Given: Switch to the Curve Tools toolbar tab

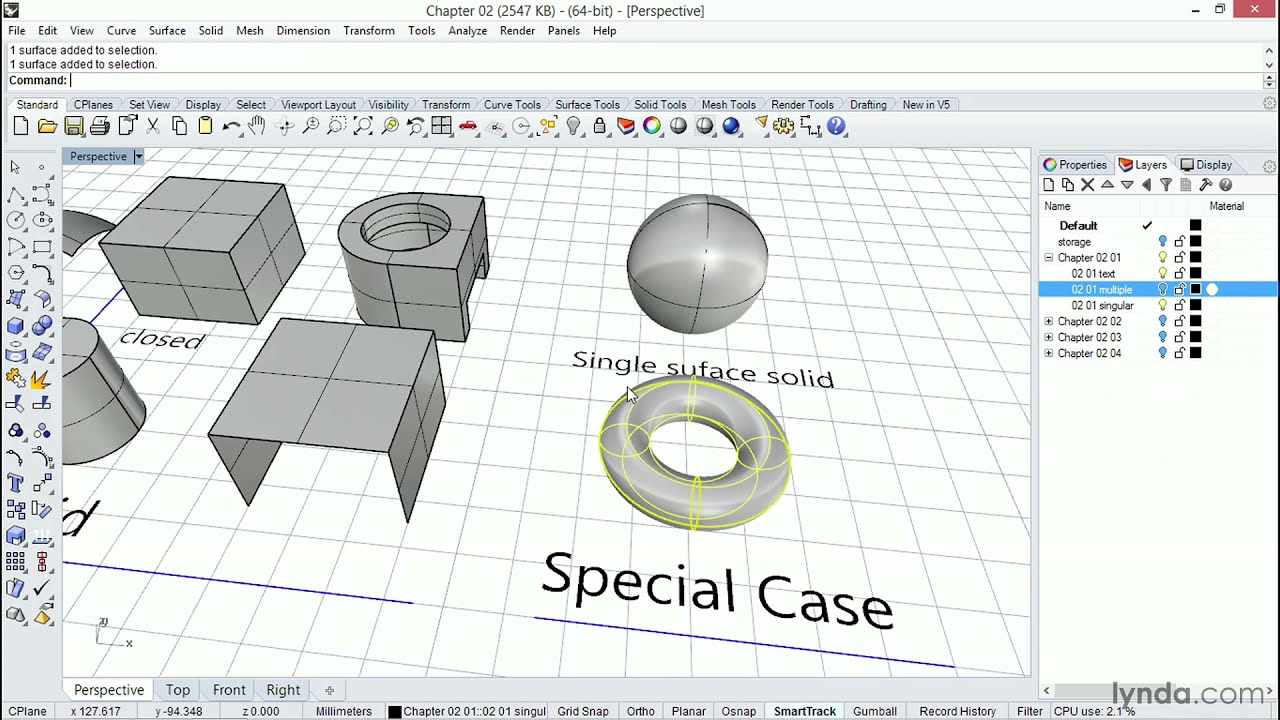Looking at the screenshot, I should tap(512, 105).
